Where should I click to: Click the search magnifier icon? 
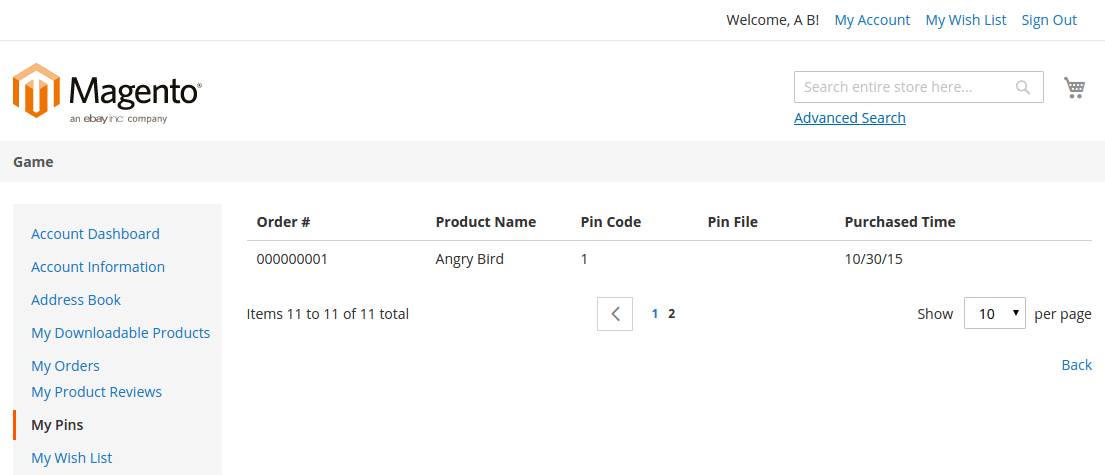point(1022,87)
